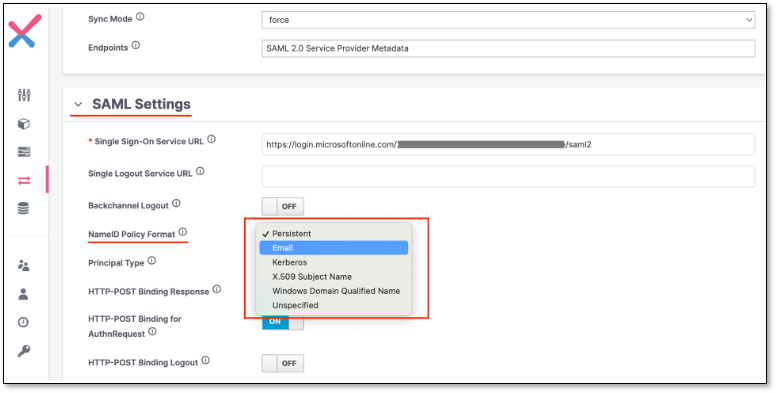Click info icon for Single Logout Service URL
The width and height of the screenshot is (776, 393).
(x=200, y=172)
